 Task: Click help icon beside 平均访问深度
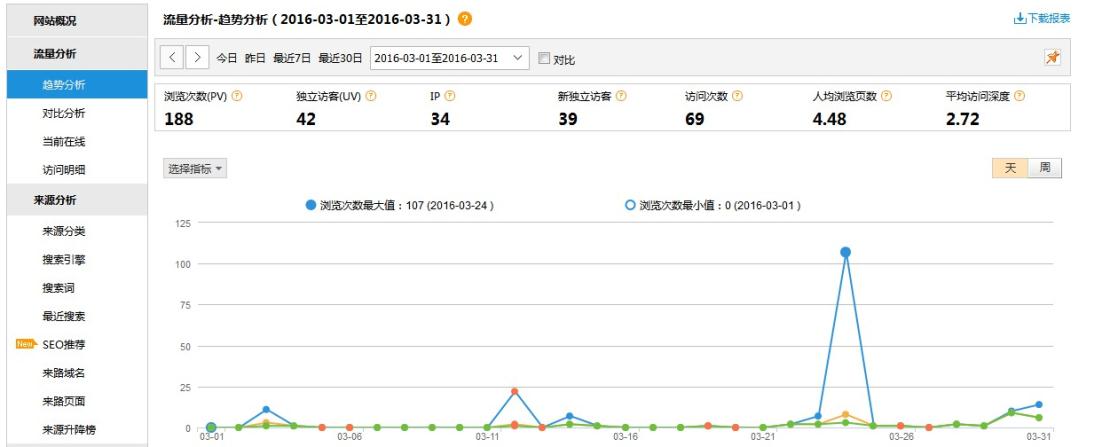pos(1019,96)
